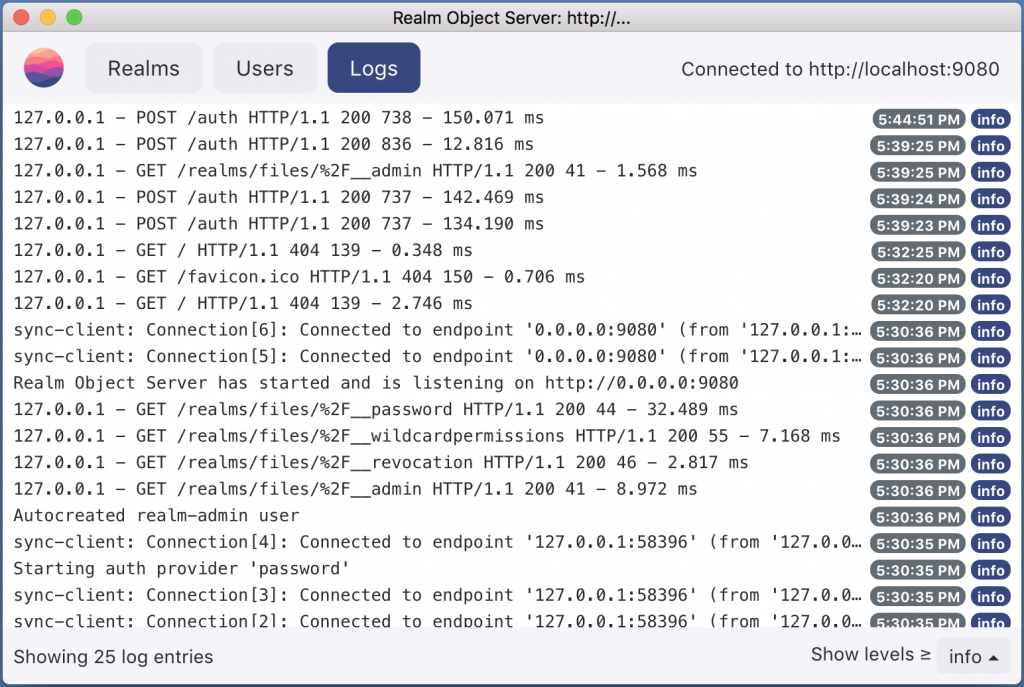Viewport: 1024px width, 687px height.
Task: Select 'Realm Object Server has started' entry
Action: 512,383
